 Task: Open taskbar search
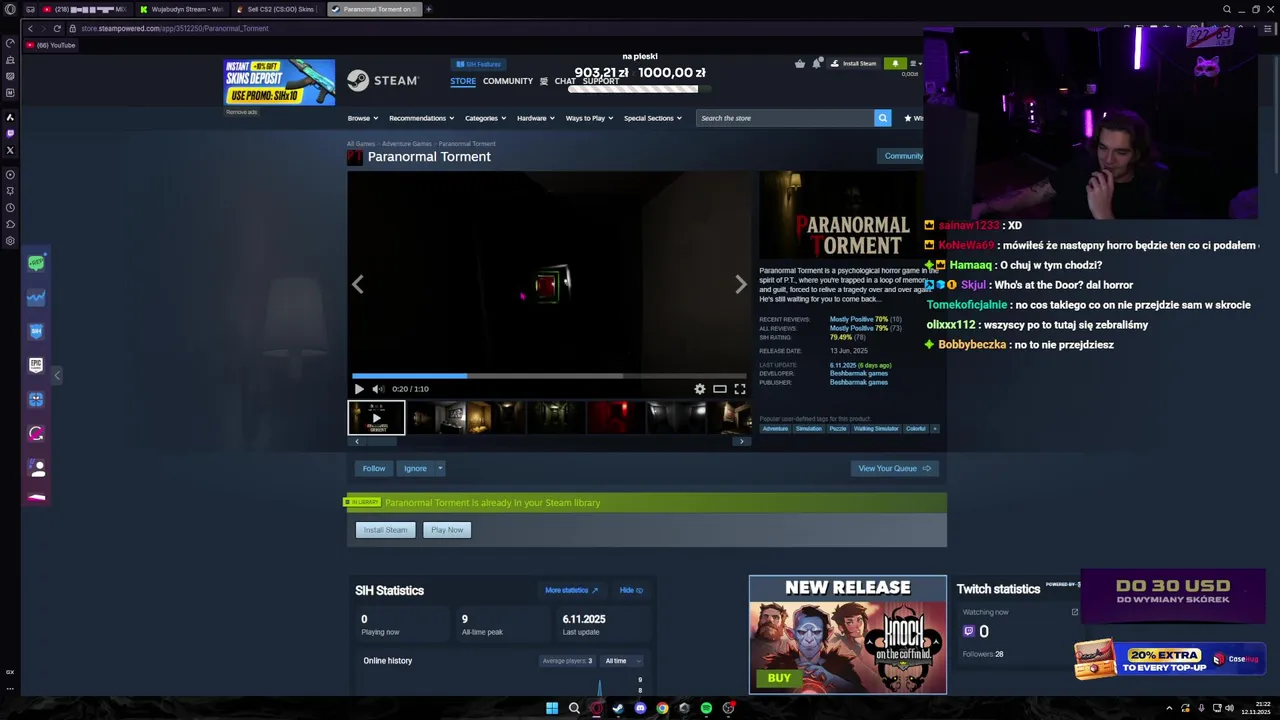click(x=574, y=708)
